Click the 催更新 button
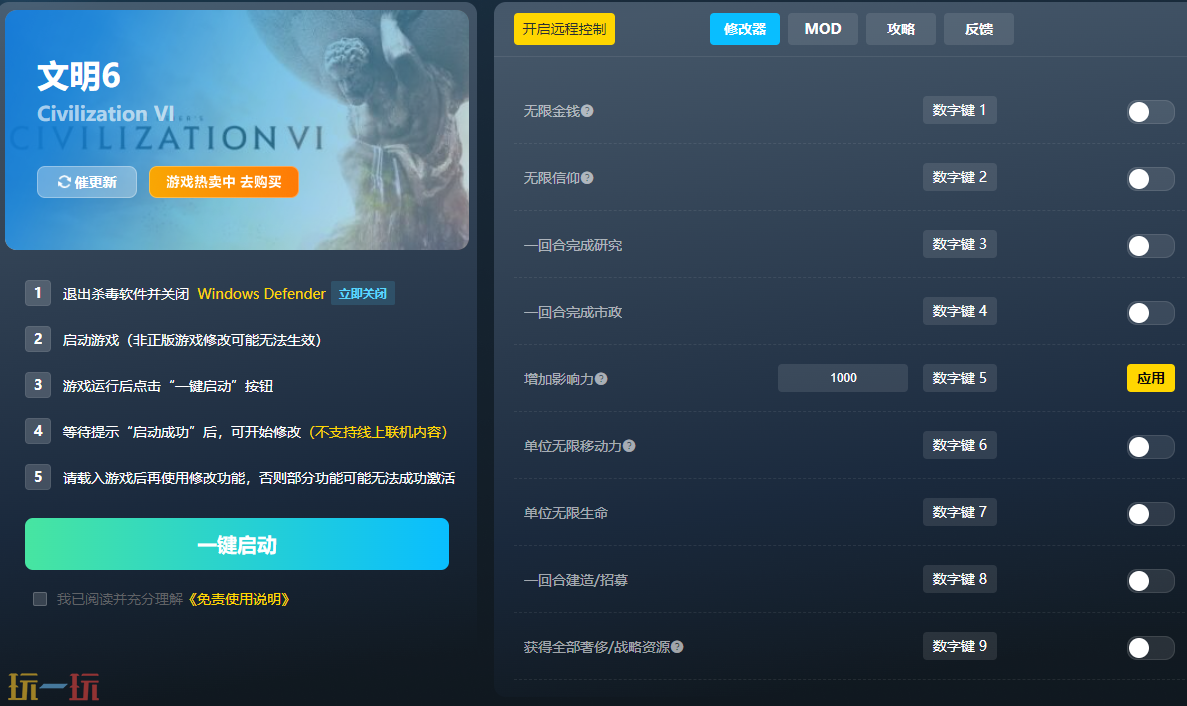 coord(87,182)
